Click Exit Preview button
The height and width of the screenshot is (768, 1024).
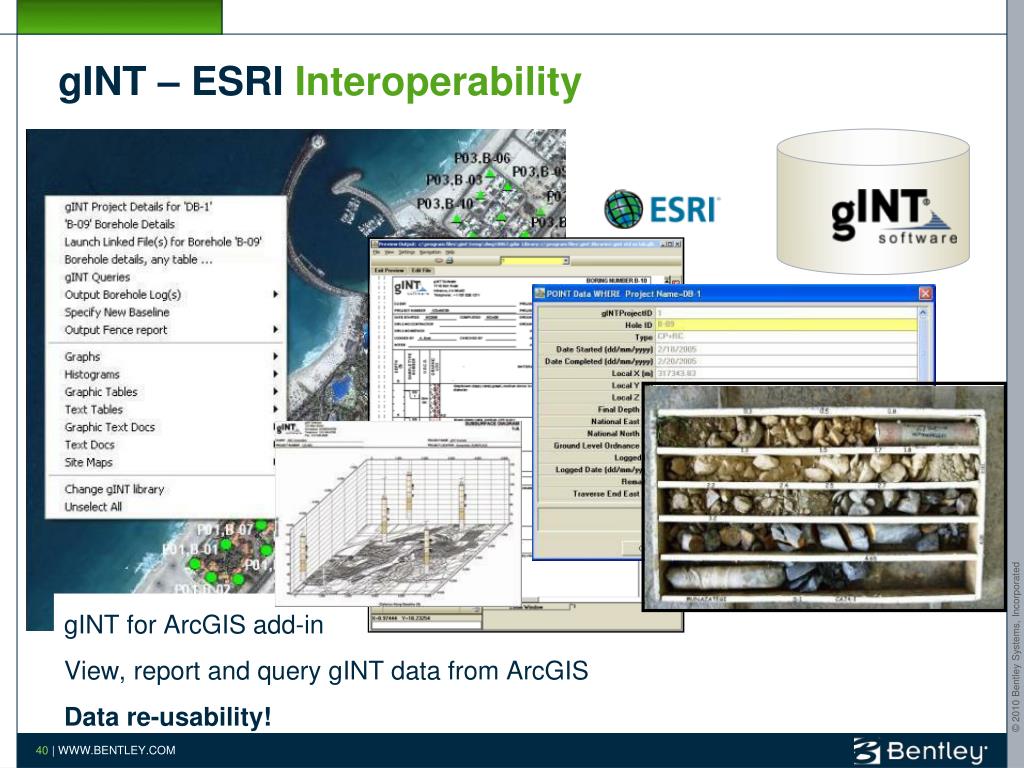389,270
